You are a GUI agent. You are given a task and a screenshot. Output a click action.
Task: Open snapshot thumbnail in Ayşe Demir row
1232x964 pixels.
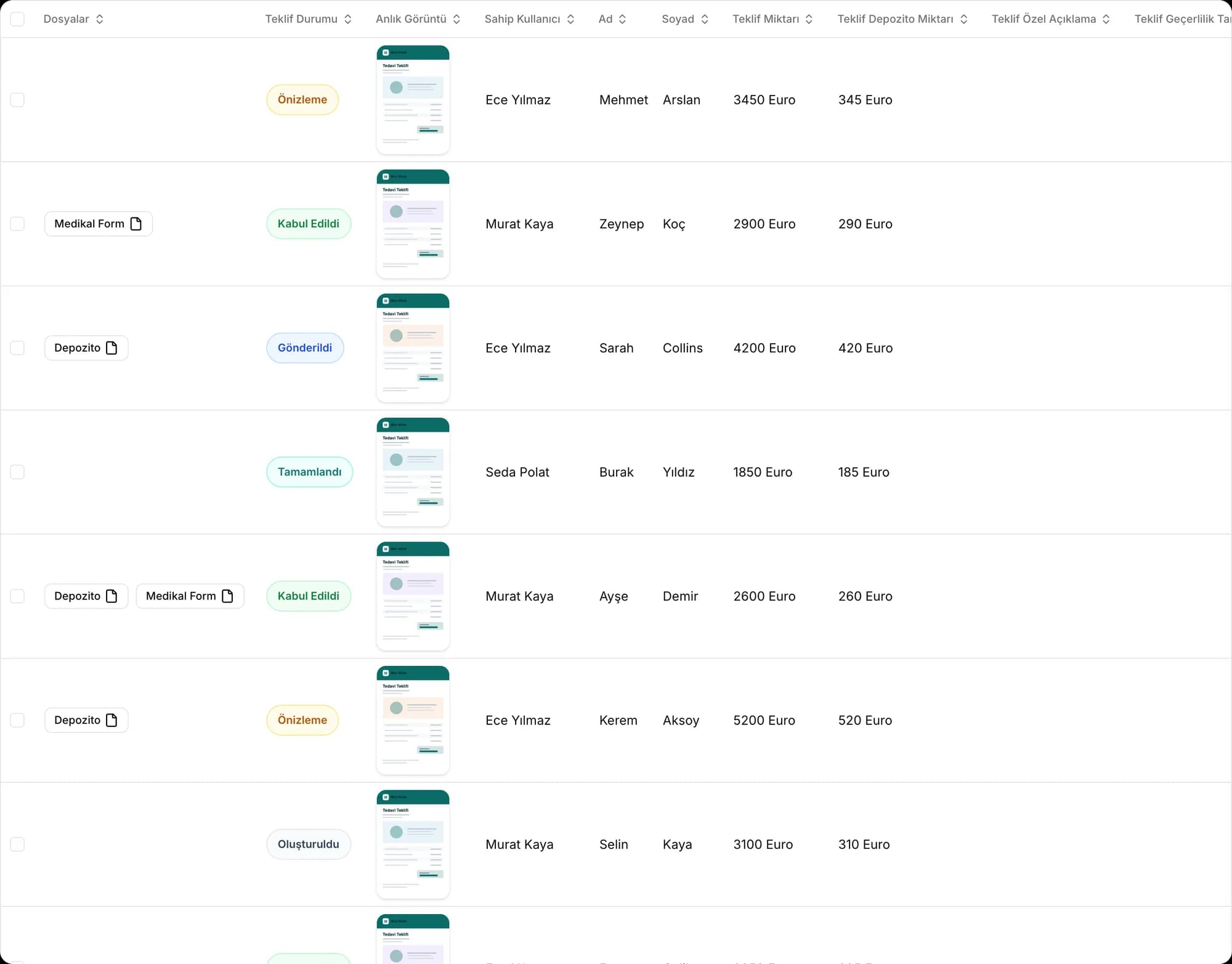pyautogui.click(x=413, y=596)
